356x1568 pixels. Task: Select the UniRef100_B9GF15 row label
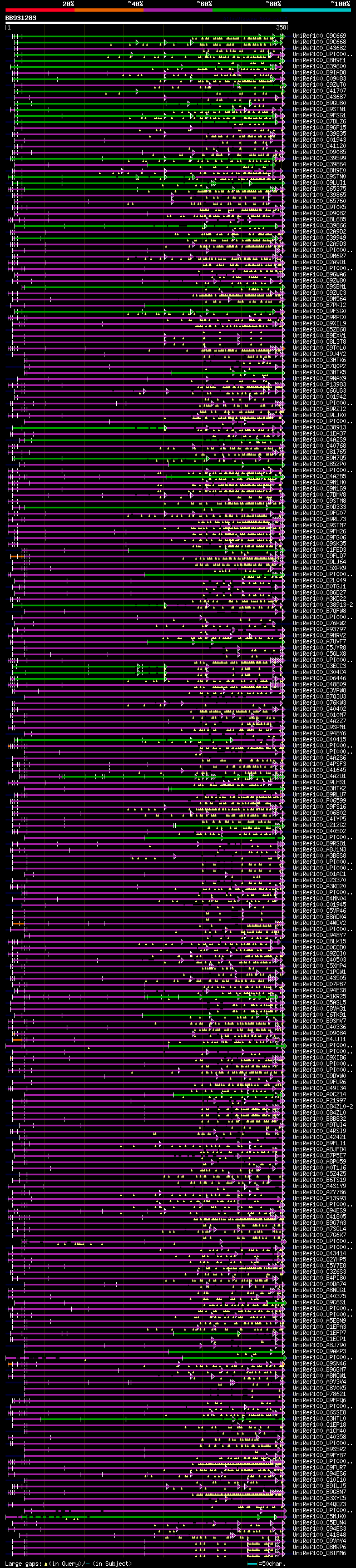click(319, 128)
